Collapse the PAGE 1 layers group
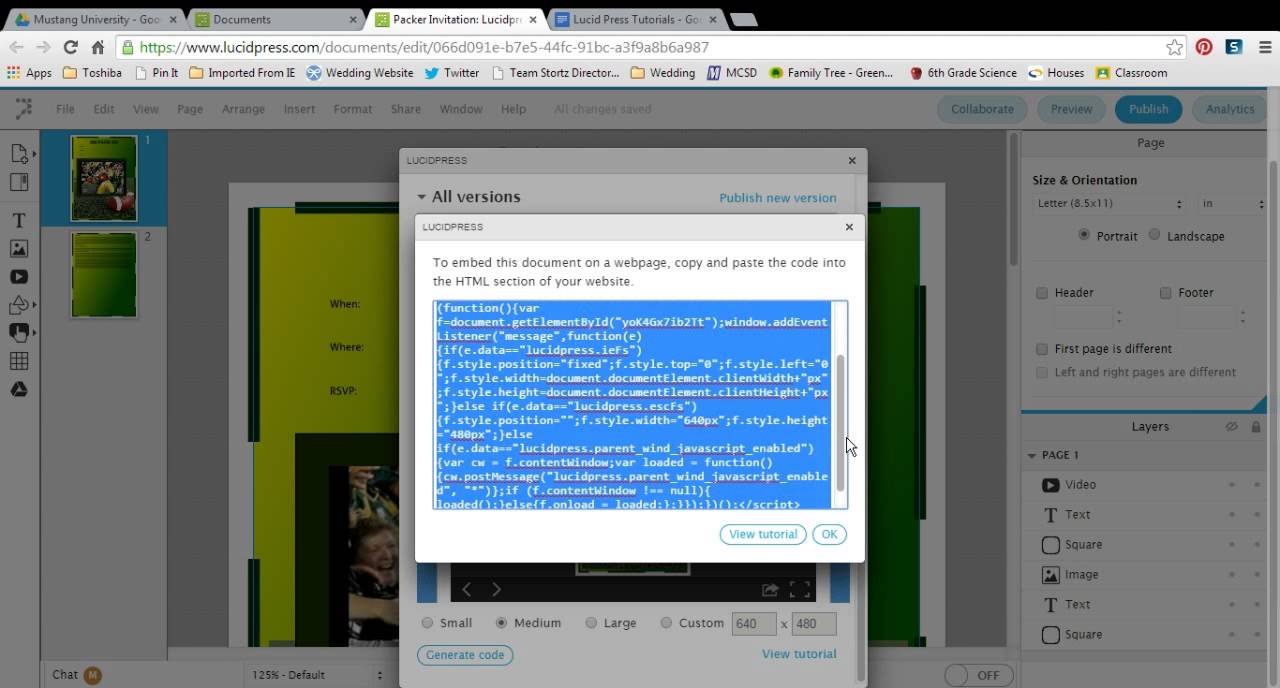This screenshot has height=688, width=1280. pyautogui.click(x=1032, y=455)
